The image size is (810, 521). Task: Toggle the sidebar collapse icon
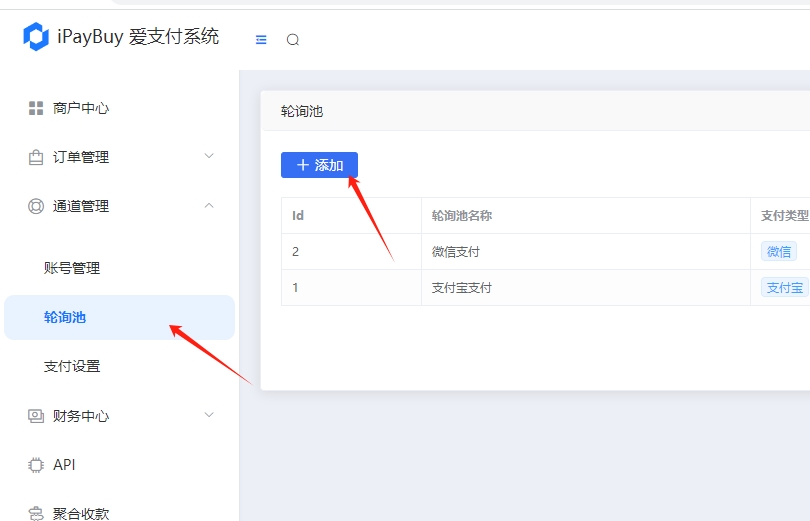tap(261, 40)
